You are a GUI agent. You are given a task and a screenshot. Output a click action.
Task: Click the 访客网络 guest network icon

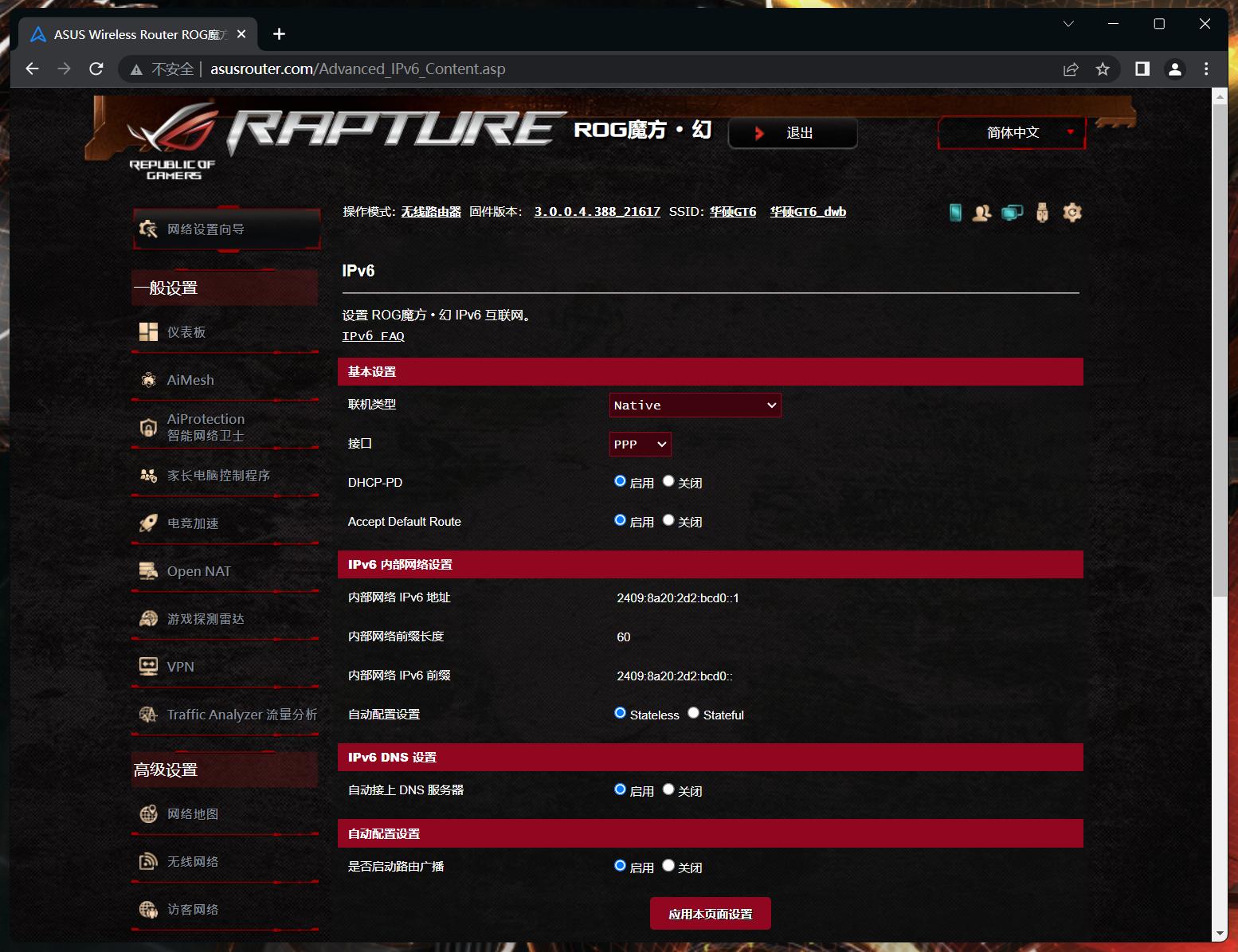148,910
